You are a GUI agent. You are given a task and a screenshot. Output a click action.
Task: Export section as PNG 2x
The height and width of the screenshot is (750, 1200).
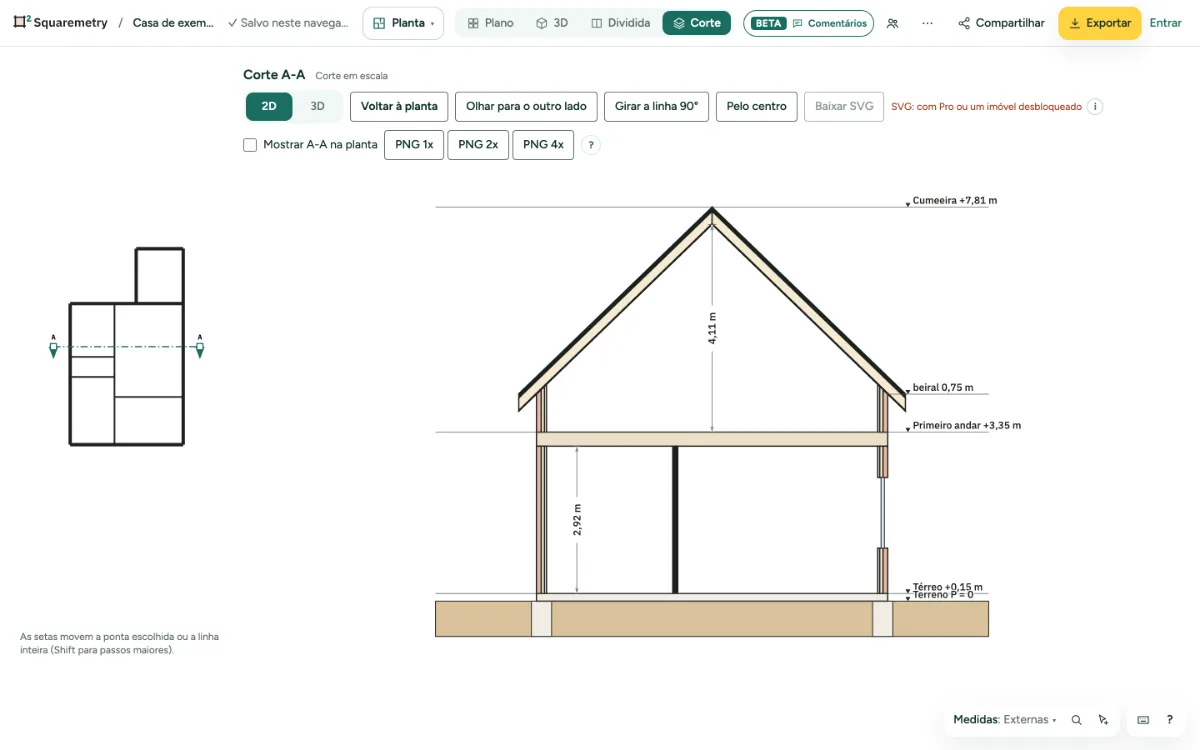[x=478, y=145]
